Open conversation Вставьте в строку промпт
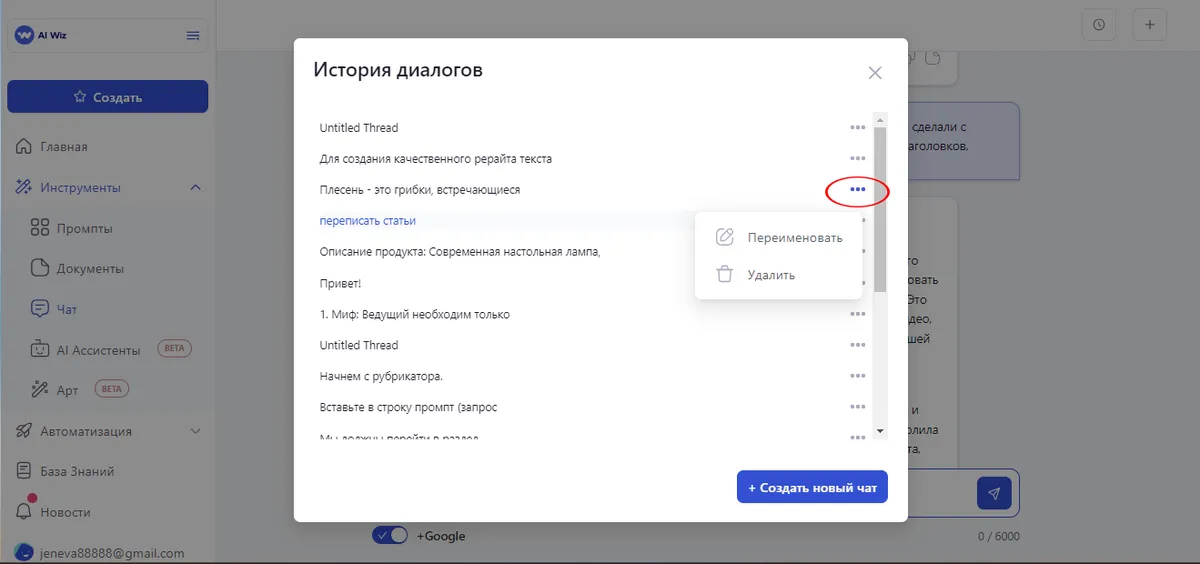Screen dimensions: 1200x564 [408, 407]
